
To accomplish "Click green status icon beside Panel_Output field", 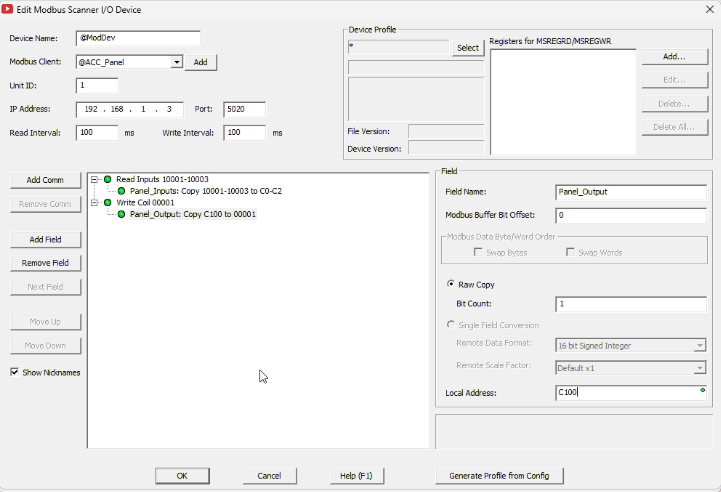I will point(121,214).
